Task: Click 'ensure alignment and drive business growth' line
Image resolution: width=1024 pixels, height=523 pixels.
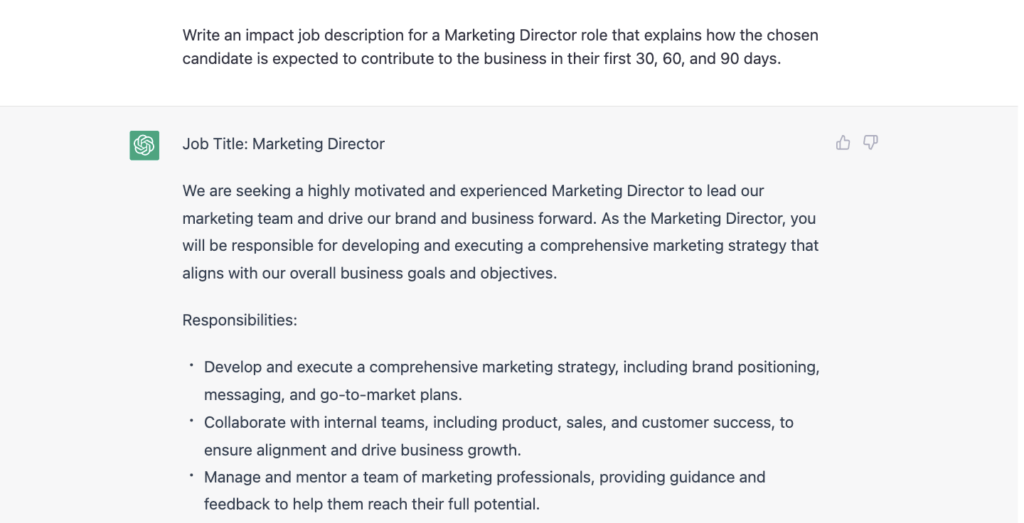Action: click(x=362, y=450)
